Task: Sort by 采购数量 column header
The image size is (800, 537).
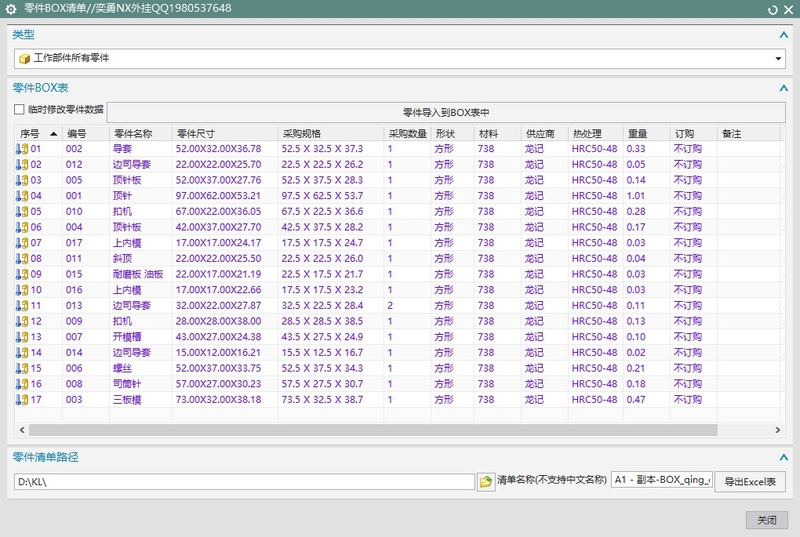Action: (407, 134)
